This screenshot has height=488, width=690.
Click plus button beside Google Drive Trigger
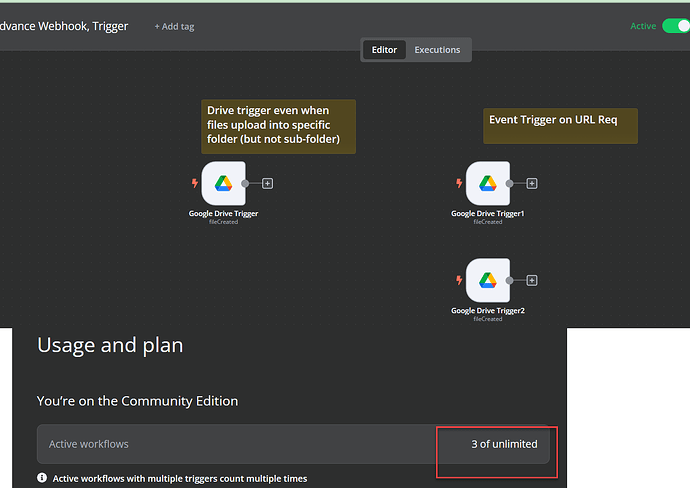tap(268, 184)
